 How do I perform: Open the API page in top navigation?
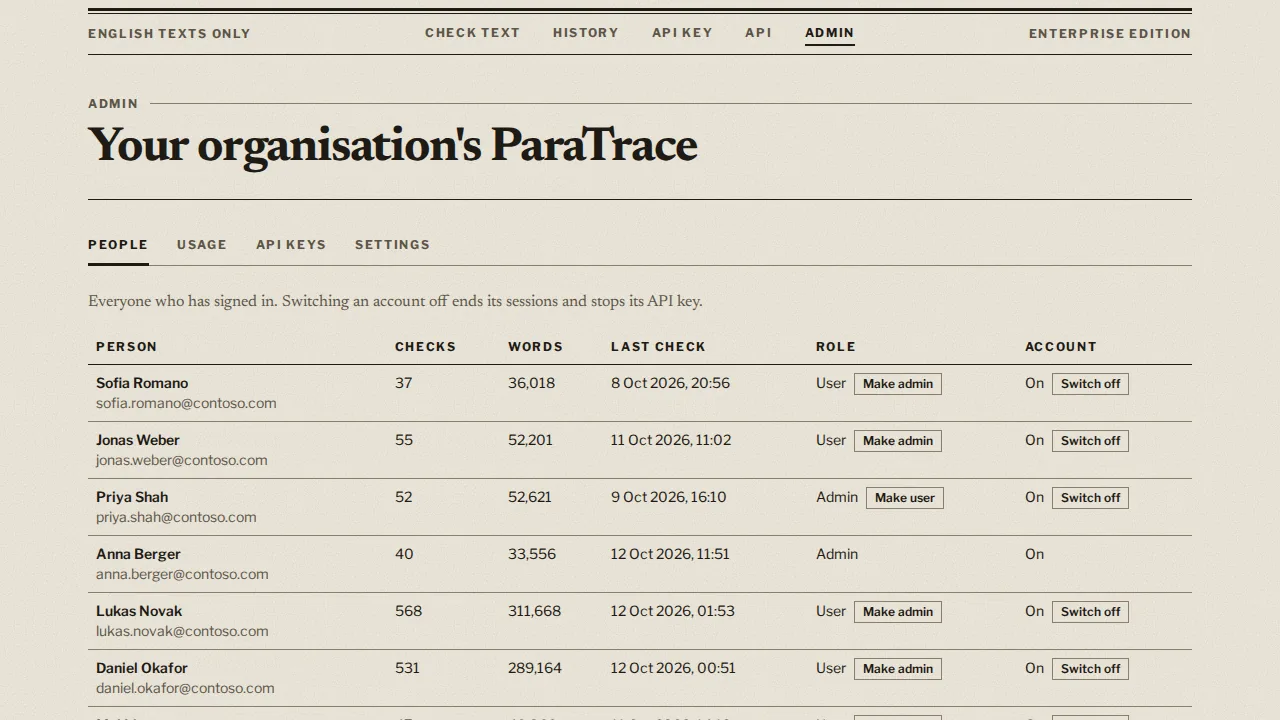759,33
